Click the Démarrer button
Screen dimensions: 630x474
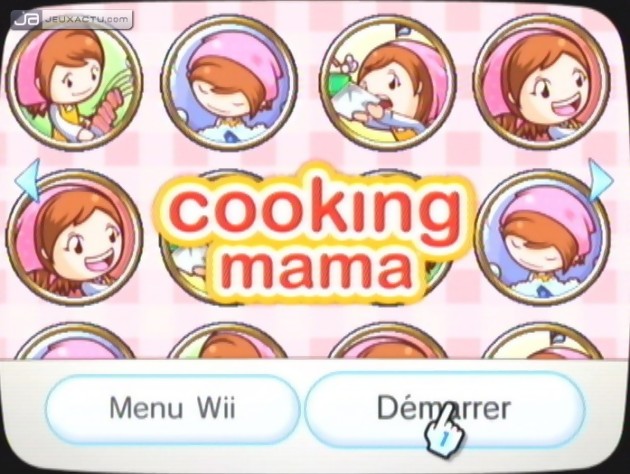click(x=445, y=409)
